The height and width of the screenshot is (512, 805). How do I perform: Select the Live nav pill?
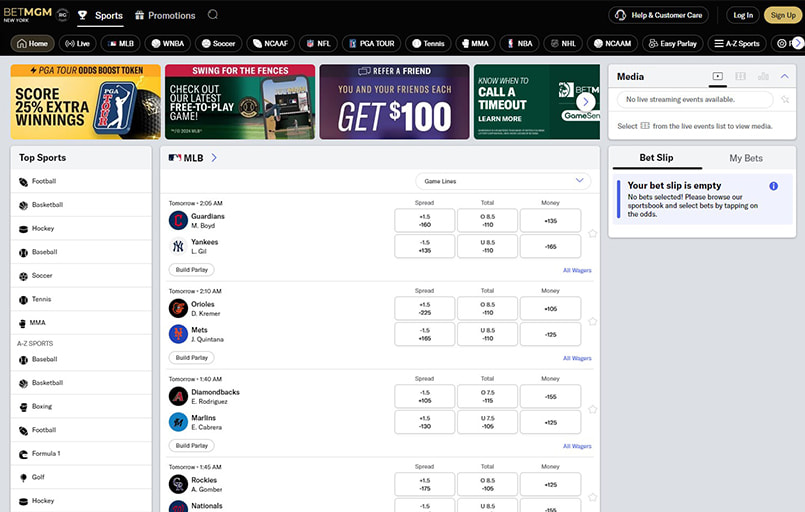[77, 44]
